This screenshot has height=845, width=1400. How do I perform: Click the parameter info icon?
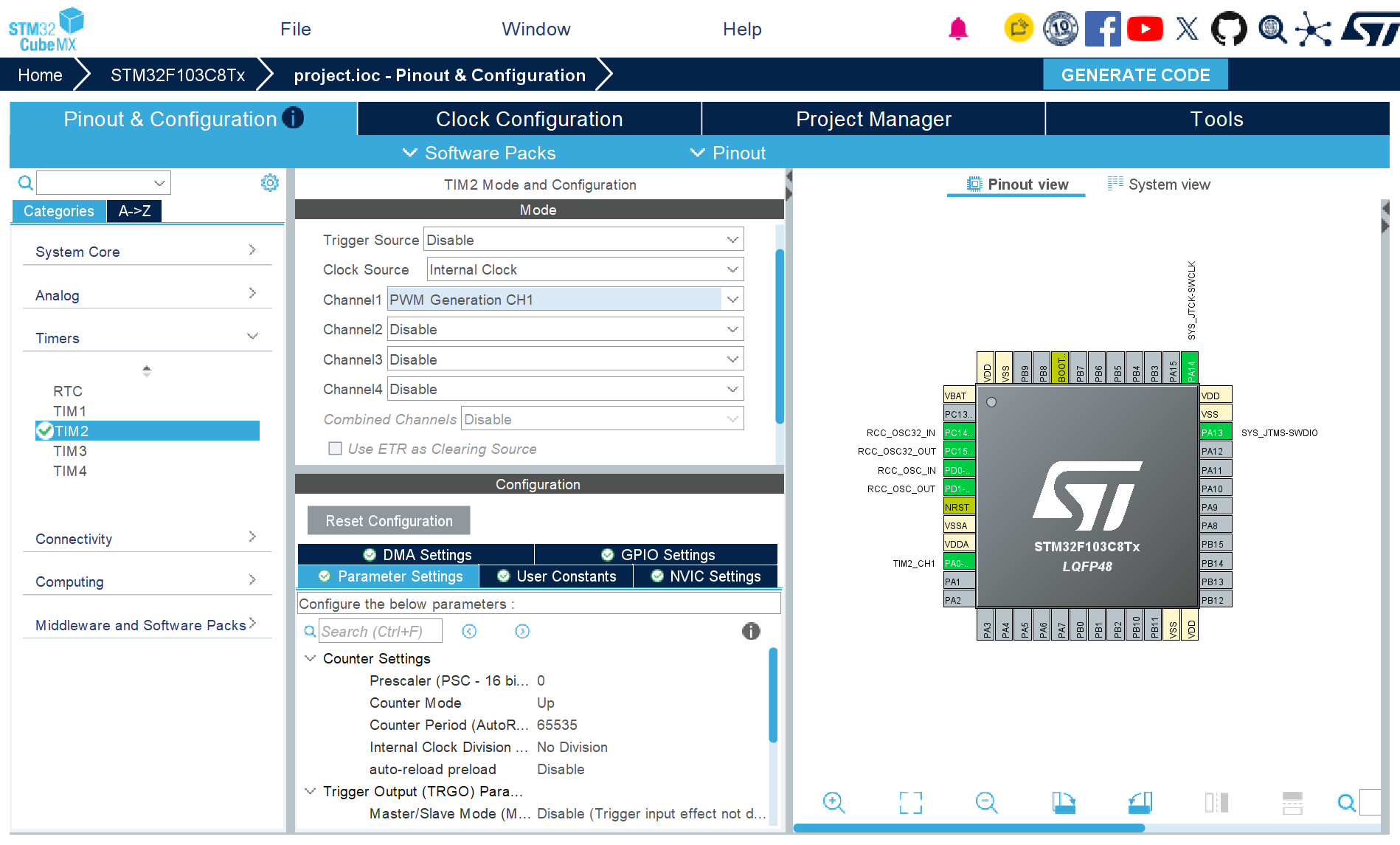pos(751,631)
